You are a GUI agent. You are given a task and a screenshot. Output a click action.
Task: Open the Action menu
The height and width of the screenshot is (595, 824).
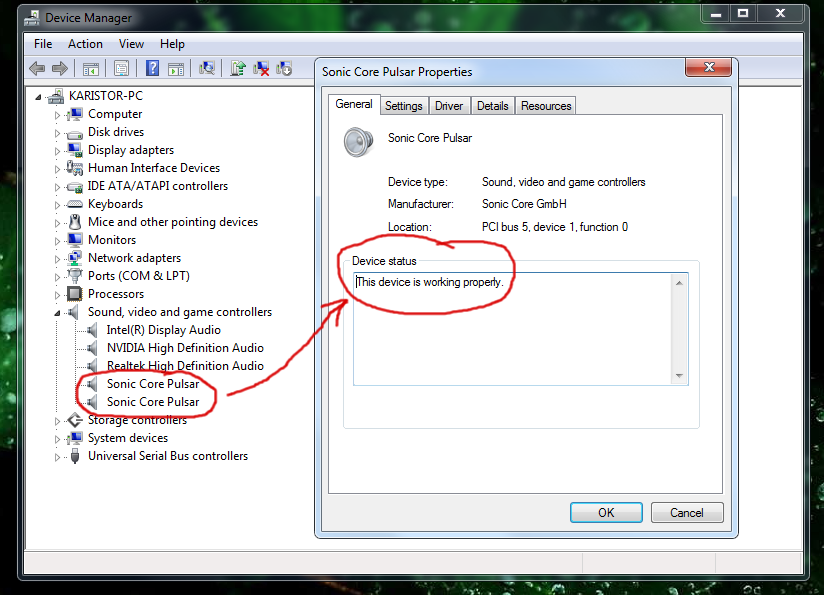point(85,44)
